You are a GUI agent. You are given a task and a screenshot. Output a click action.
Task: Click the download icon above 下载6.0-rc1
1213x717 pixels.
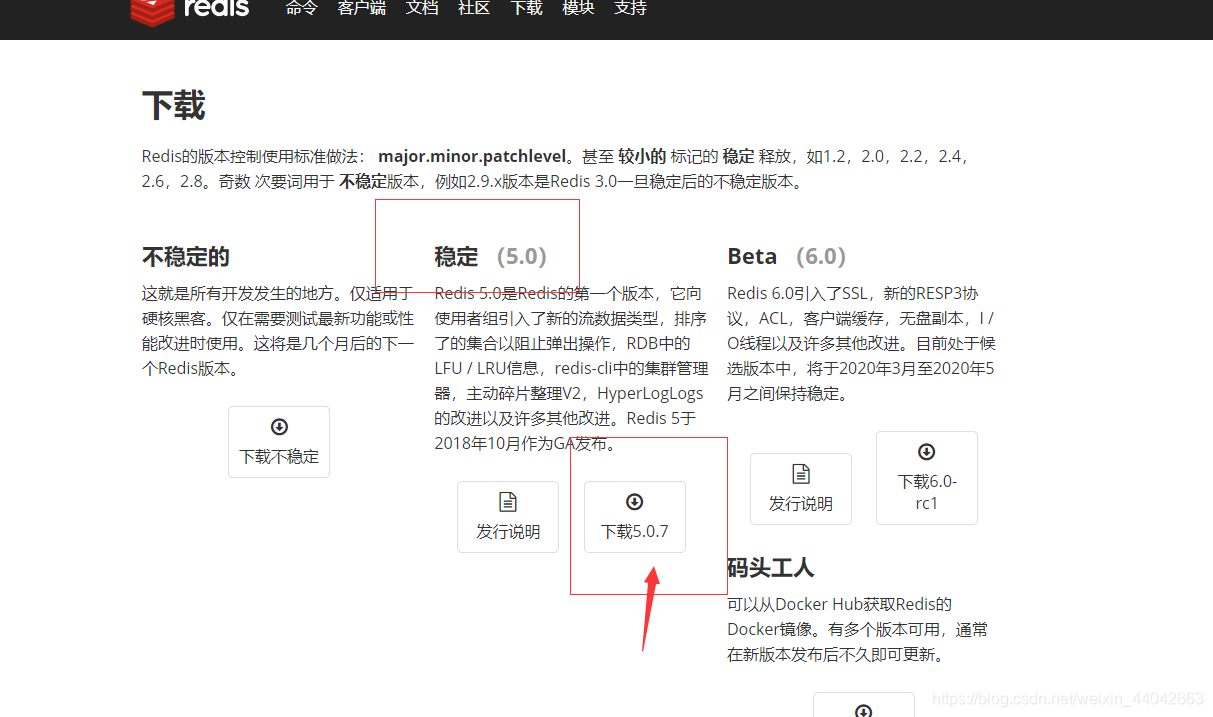click(927, 452)
